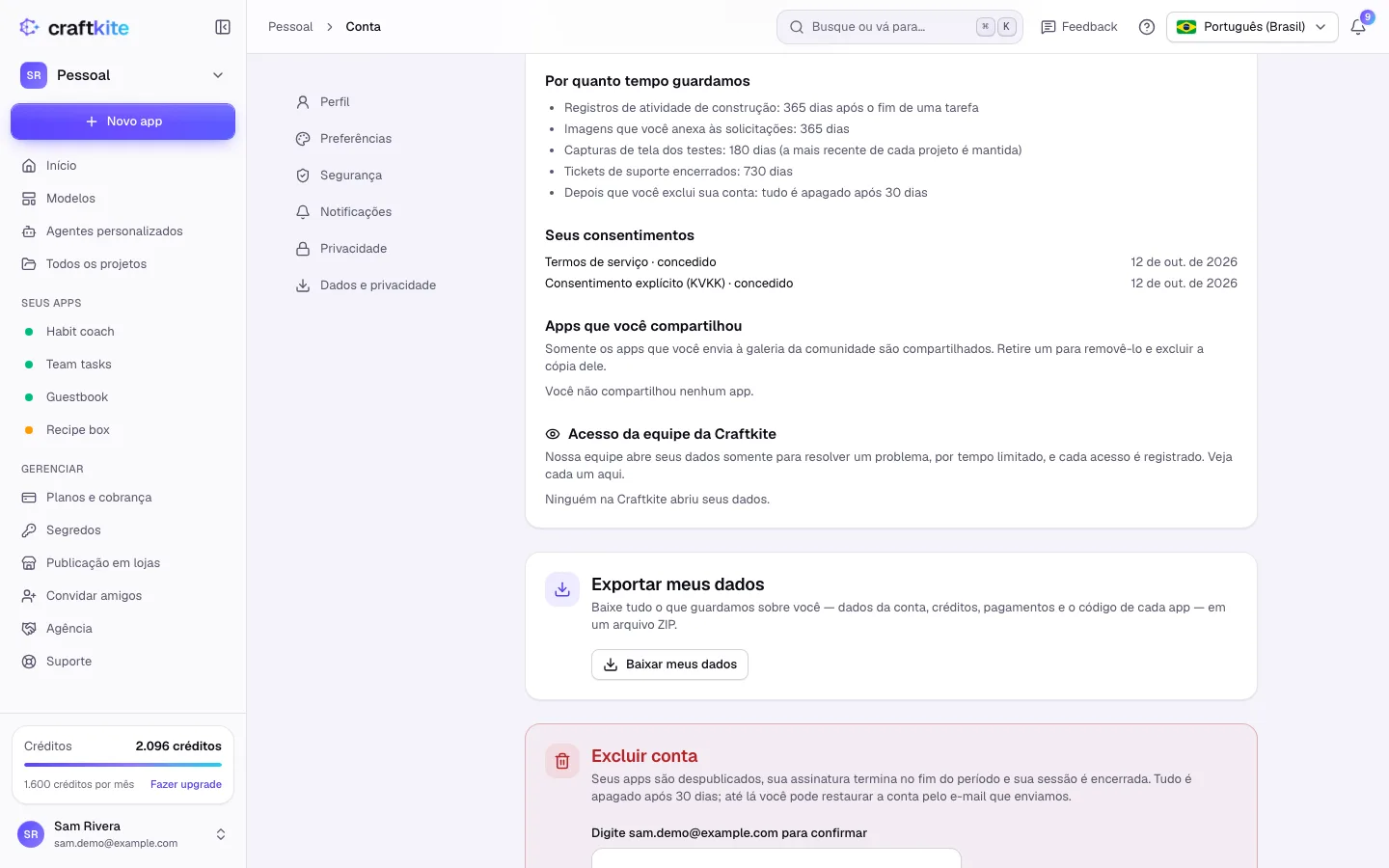Go to the Agência page

coord(123,629)
